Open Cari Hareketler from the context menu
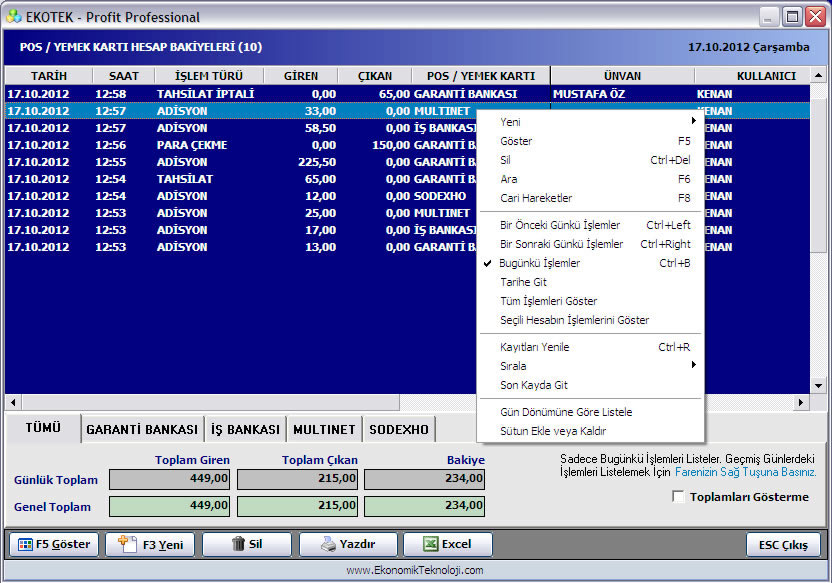The height and width of the screenshot is (583, 832). pyautogui.click(x=592, y=198)
